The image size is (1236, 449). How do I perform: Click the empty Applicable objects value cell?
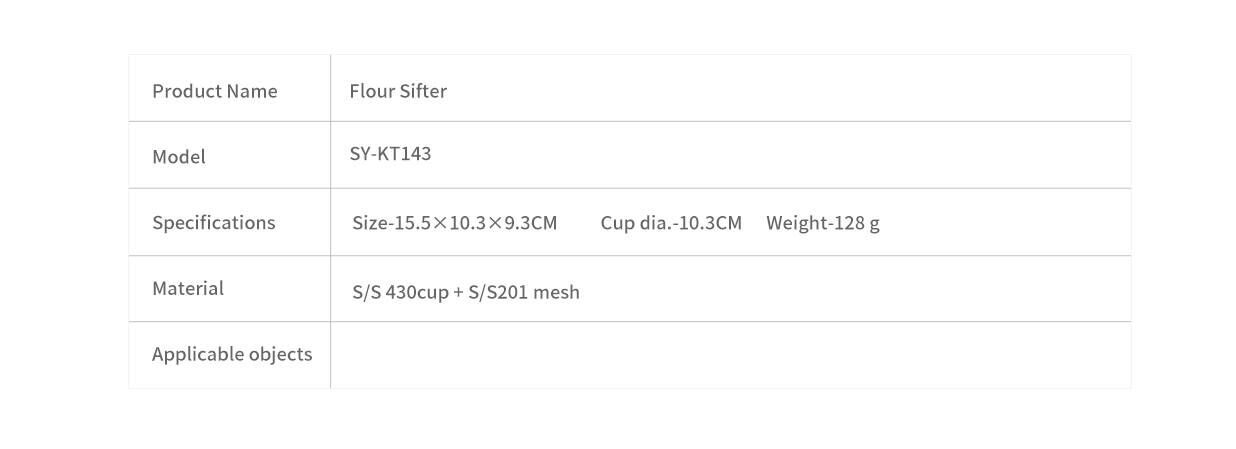[731, 355]
